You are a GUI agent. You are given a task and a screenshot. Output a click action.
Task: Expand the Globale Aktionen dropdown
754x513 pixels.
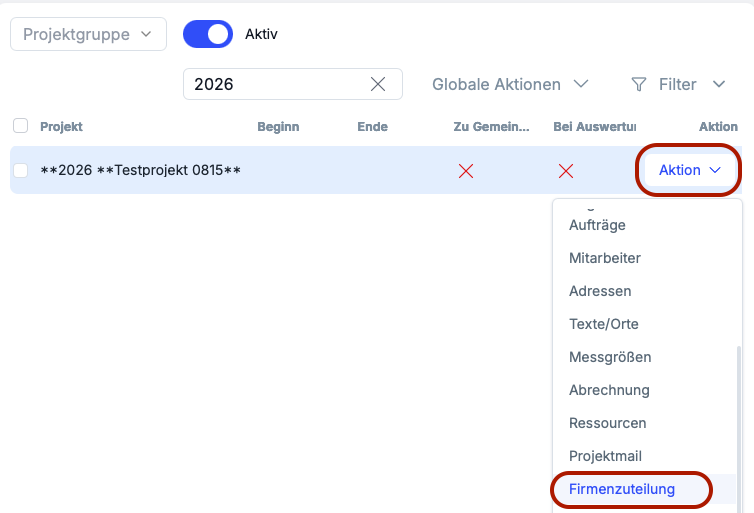(510, 85)
